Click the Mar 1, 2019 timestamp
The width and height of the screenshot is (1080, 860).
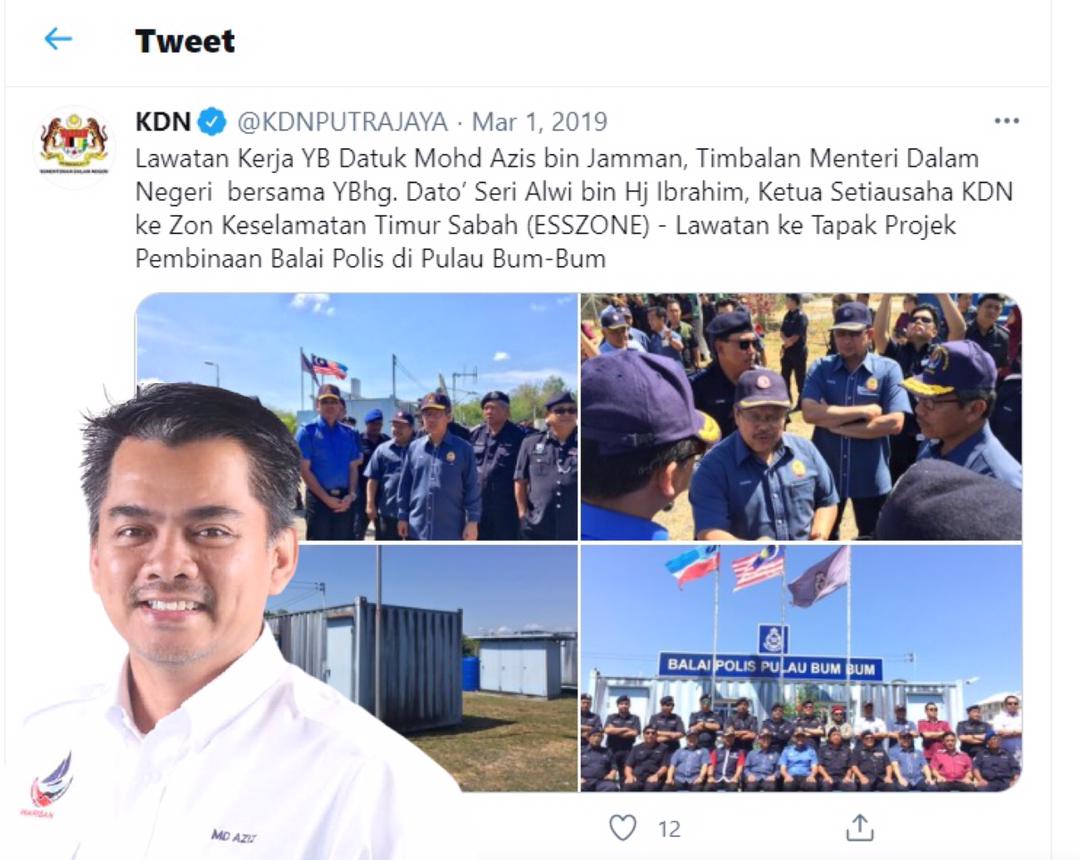(539, 122)
